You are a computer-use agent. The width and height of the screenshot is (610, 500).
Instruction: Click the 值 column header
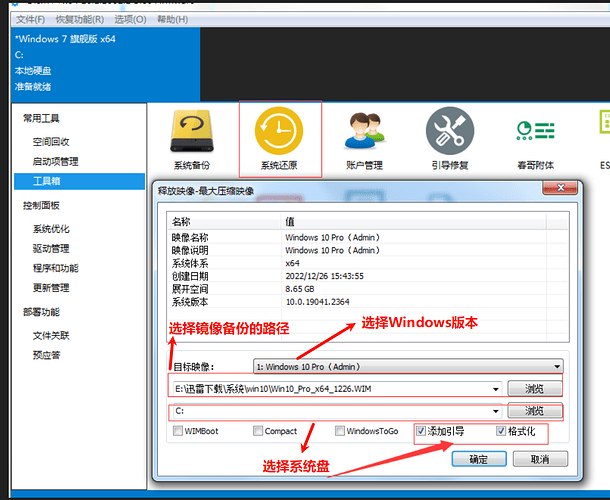(414, 222)
